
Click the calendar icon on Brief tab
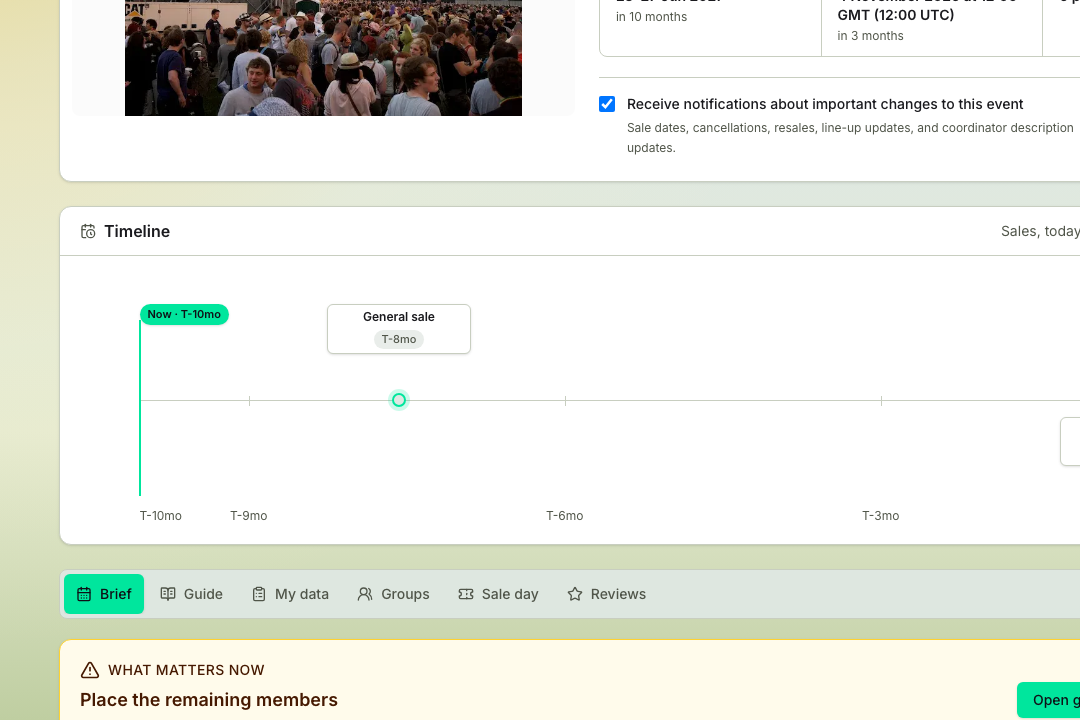pyautogui.click(x=84, y=594)
